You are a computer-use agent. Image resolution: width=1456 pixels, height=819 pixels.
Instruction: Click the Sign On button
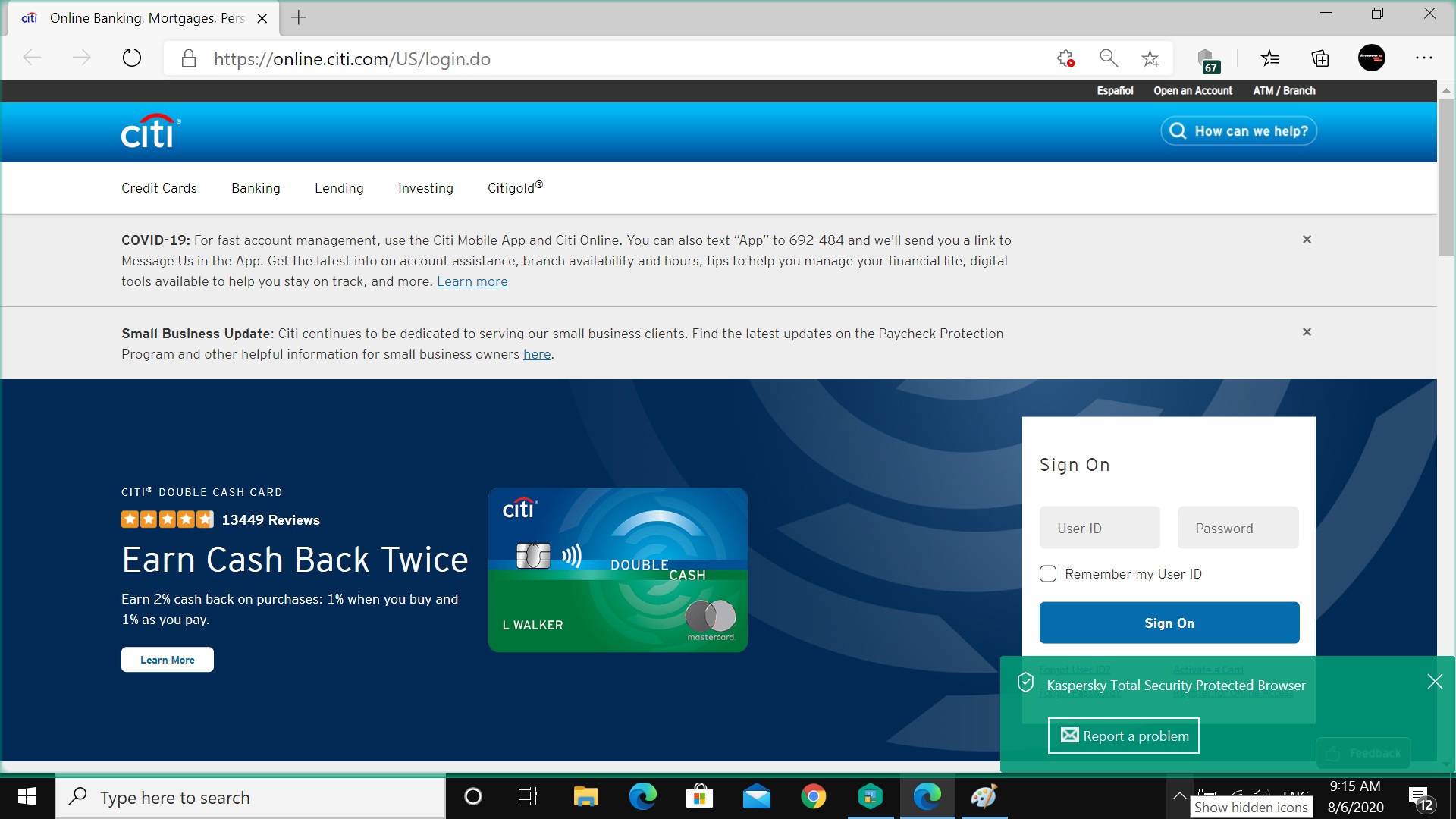pyautogui.click(x=1169, y=622)
